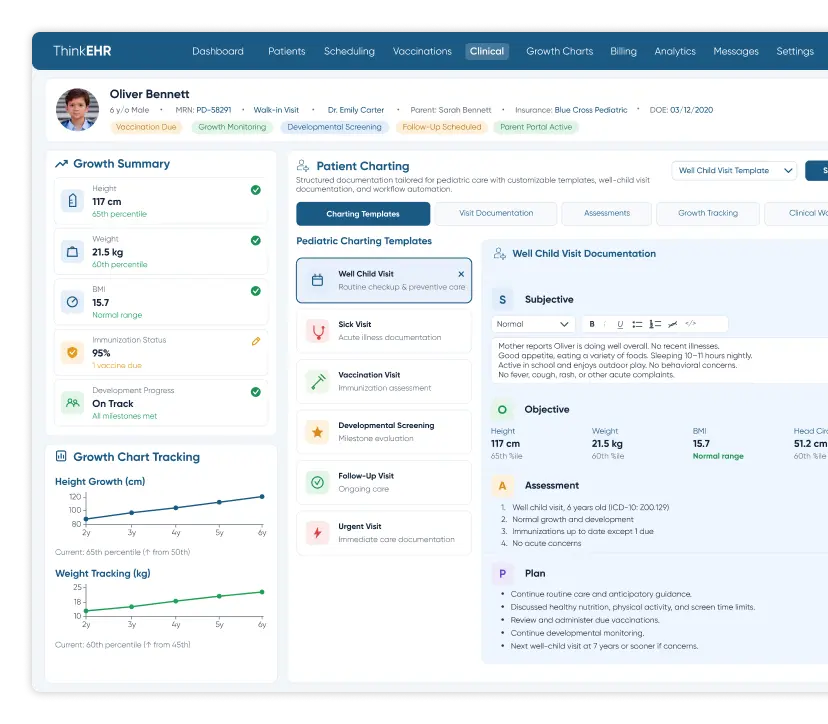828x724 pixels.
Task: Toggle bold formatting in Subjective editor
Action: pyautogui.click(x=592, y=324)
